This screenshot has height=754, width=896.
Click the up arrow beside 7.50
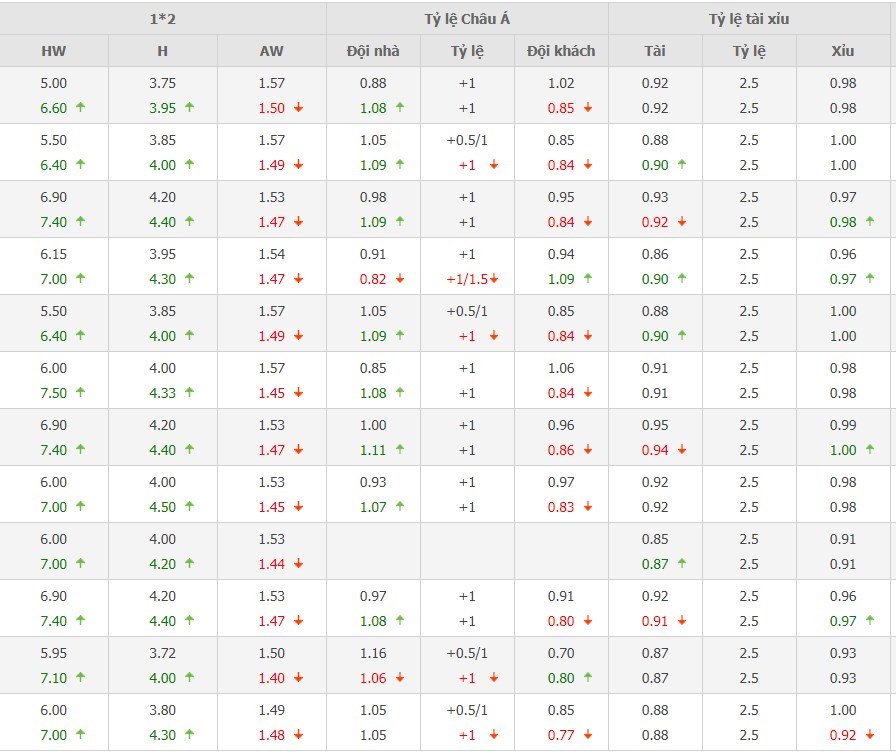point(80,393)
